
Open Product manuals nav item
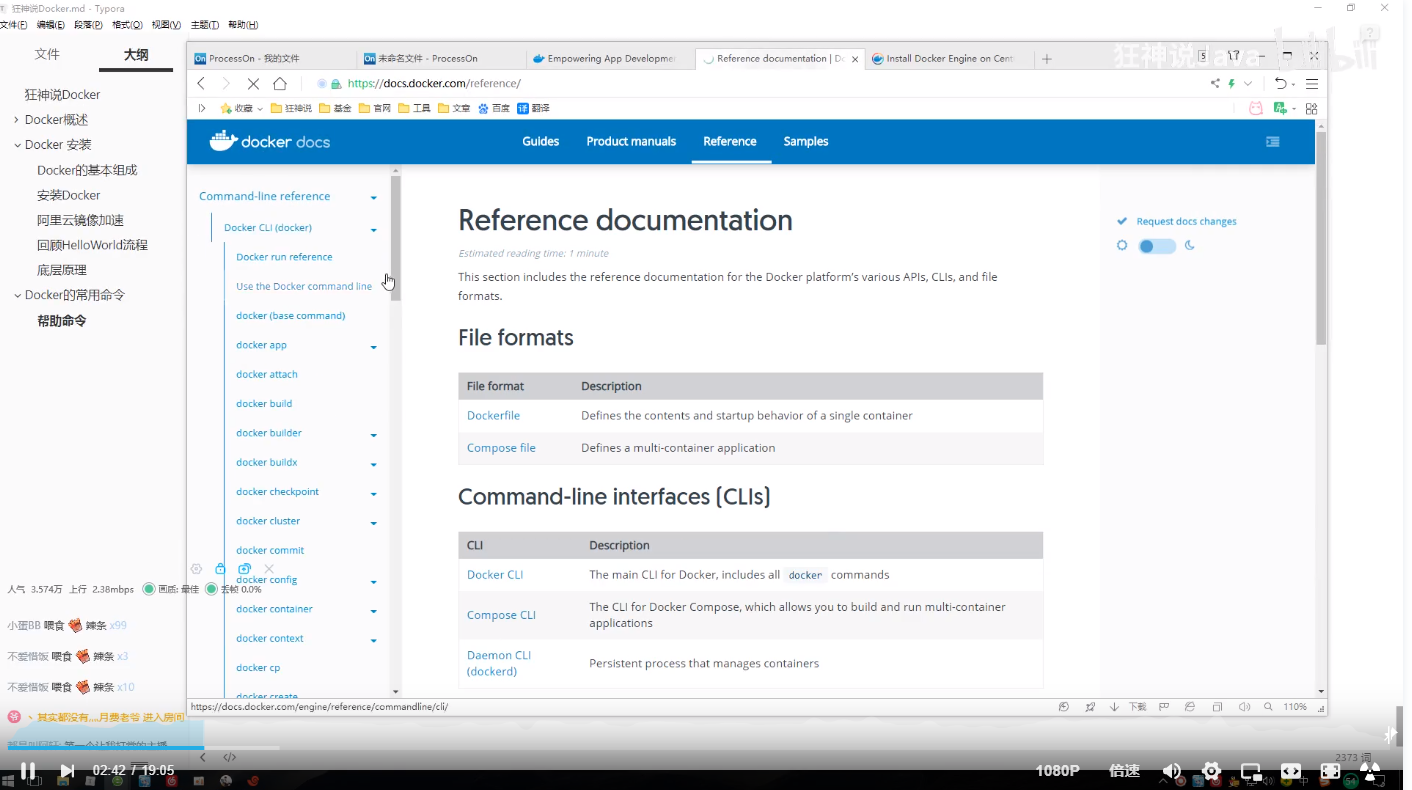coord(631,142)
